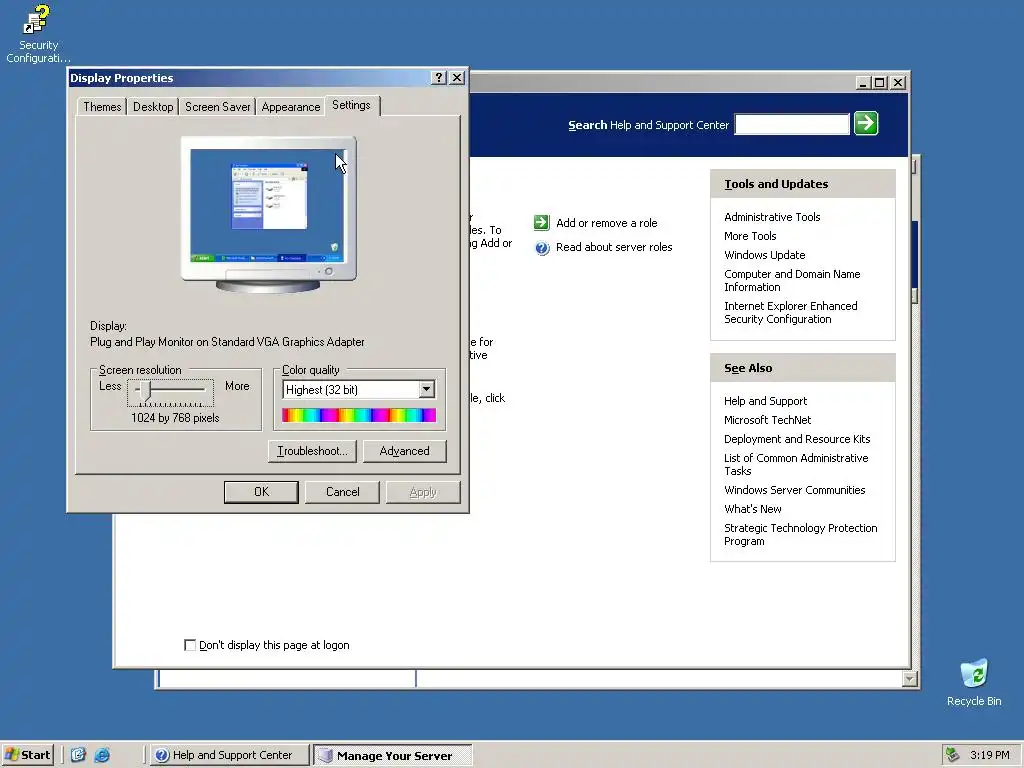Open Read about server roles link

point(614,247)
